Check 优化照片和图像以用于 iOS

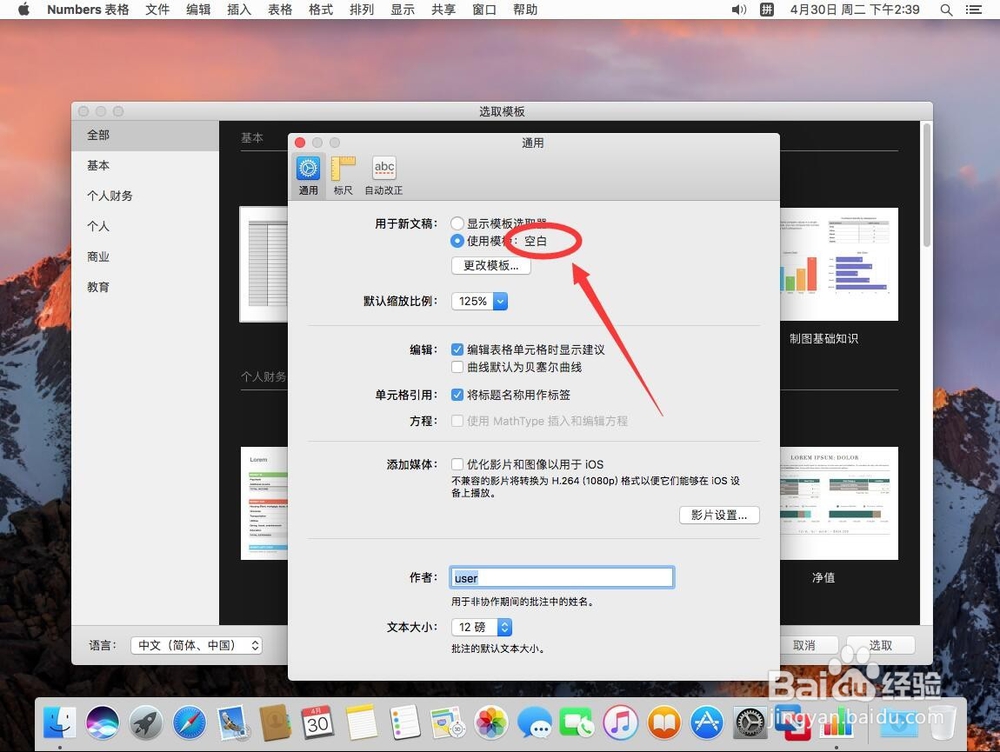tap(457, 463)
